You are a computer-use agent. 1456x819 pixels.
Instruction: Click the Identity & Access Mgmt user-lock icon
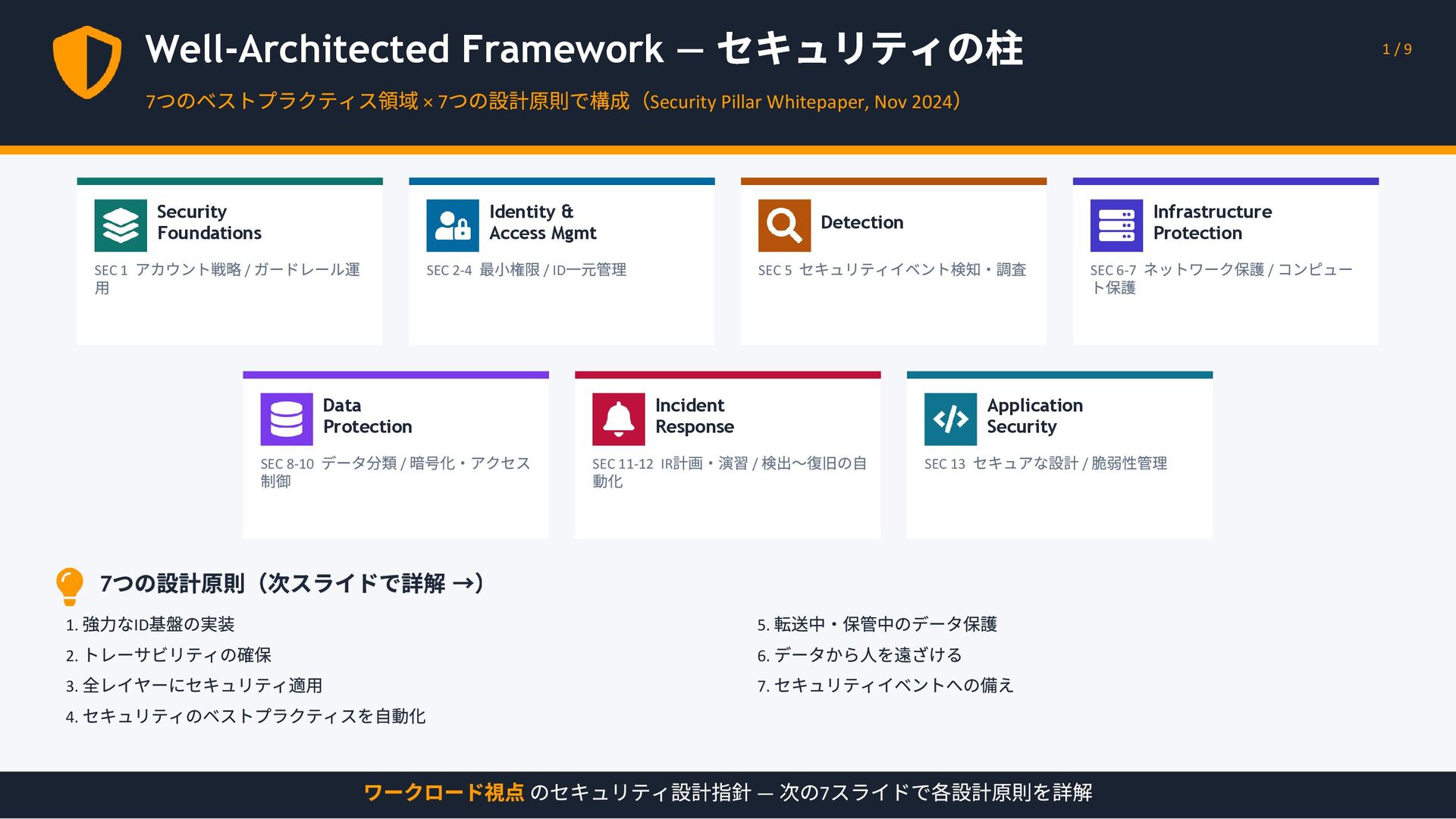tap(453, 225)
